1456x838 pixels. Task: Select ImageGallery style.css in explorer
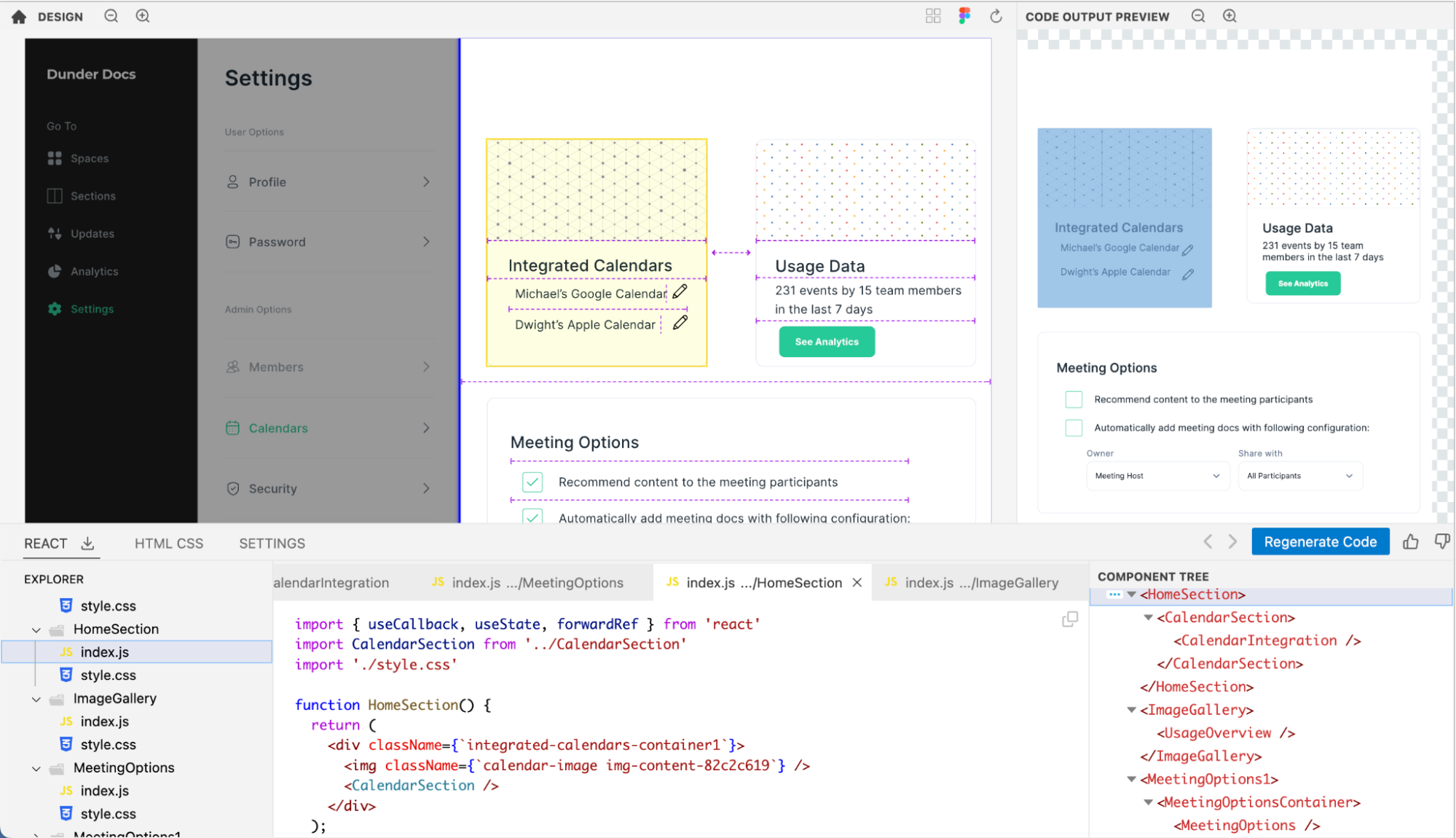pyautogui.click(x=108, y=745)
